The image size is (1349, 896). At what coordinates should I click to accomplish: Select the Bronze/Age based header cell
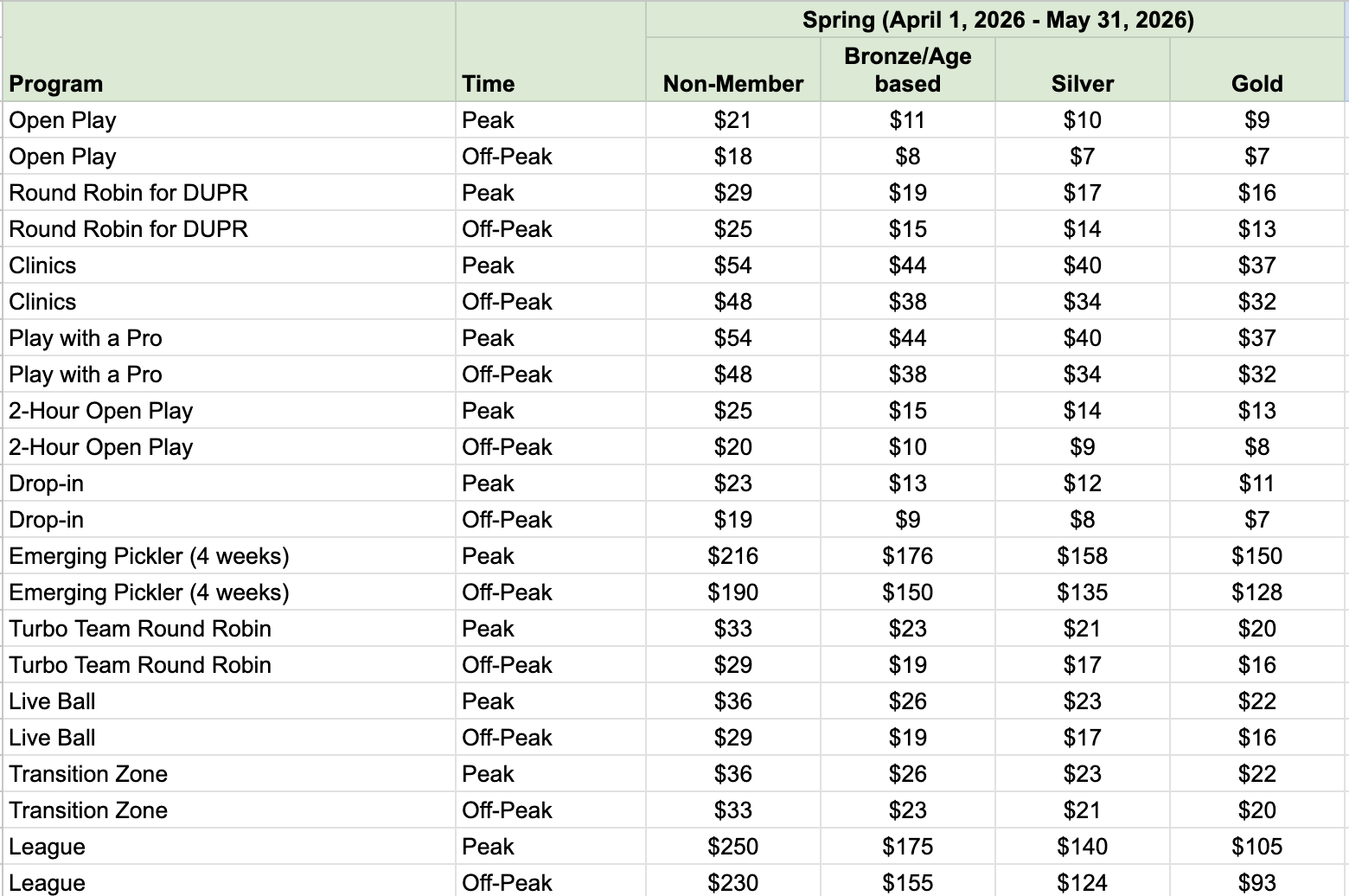908,70
